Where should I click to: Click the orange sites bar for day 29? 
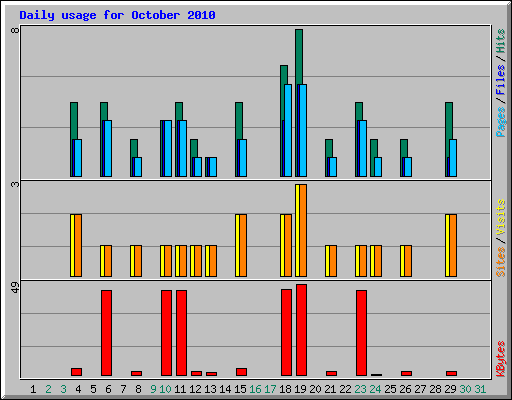point(453,246)
